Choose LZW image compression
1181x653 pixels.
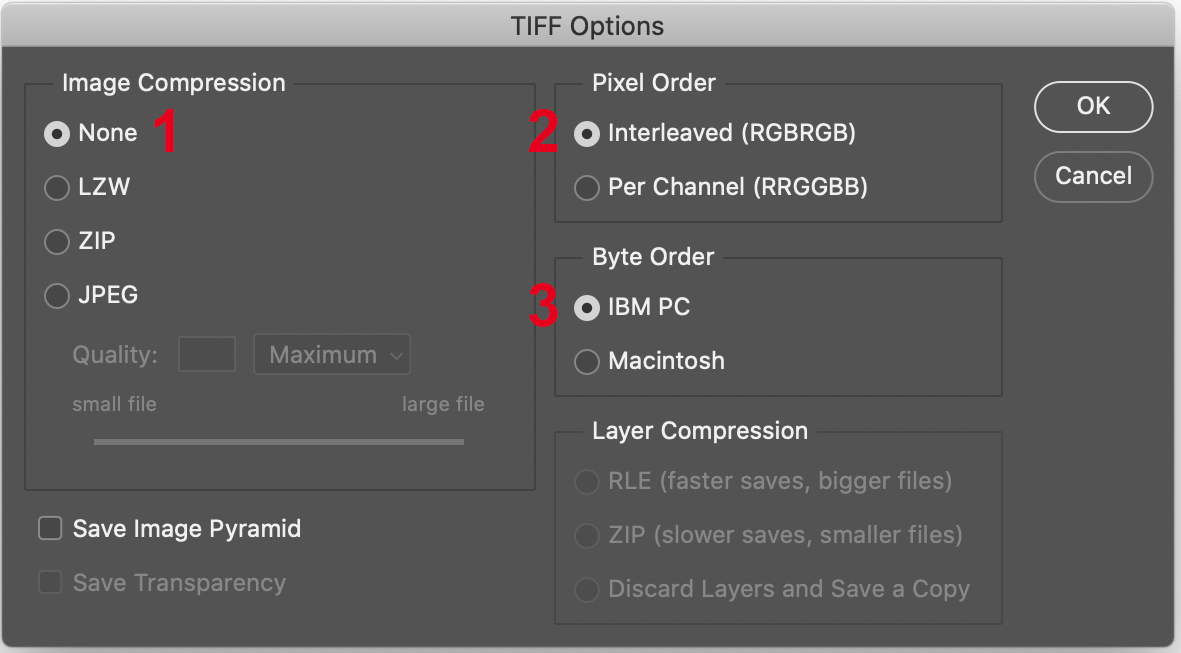pos(57,188)
